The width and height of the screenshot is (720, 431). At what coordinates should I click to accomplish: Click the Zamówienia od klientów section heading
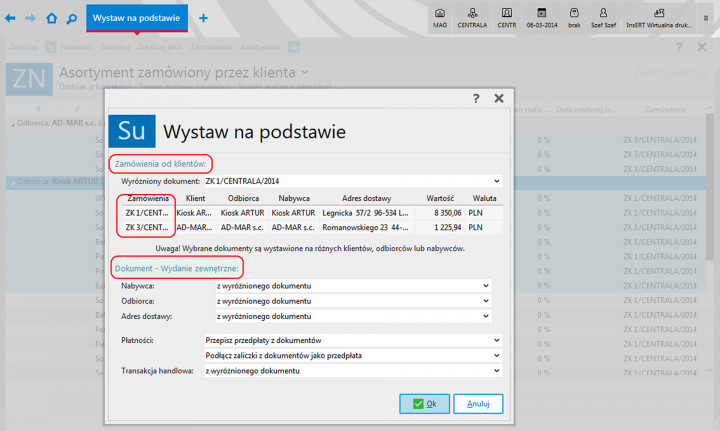(x=160, y=164)
